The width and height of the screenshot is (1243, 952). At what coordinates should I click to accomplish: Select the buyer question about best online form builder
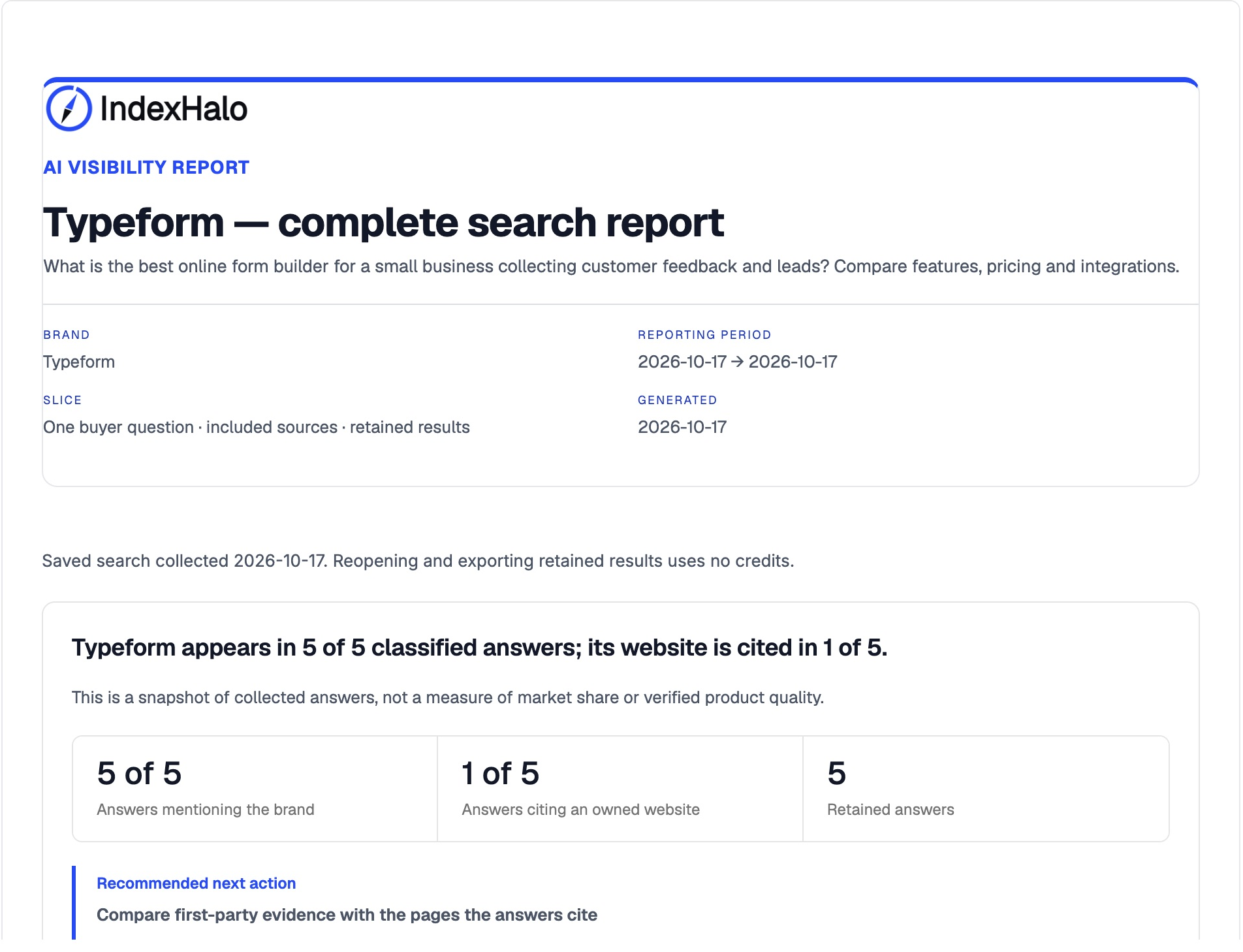tap(611, 266)
